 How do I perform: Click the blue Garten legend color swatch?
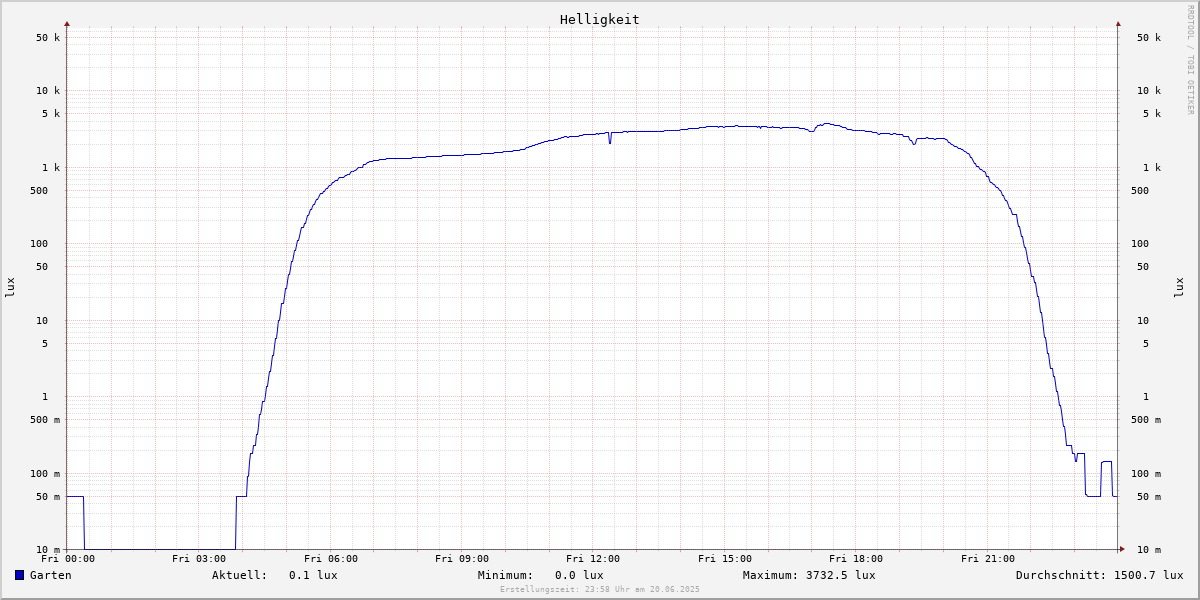pyautogui.click(x=19, y=575)
